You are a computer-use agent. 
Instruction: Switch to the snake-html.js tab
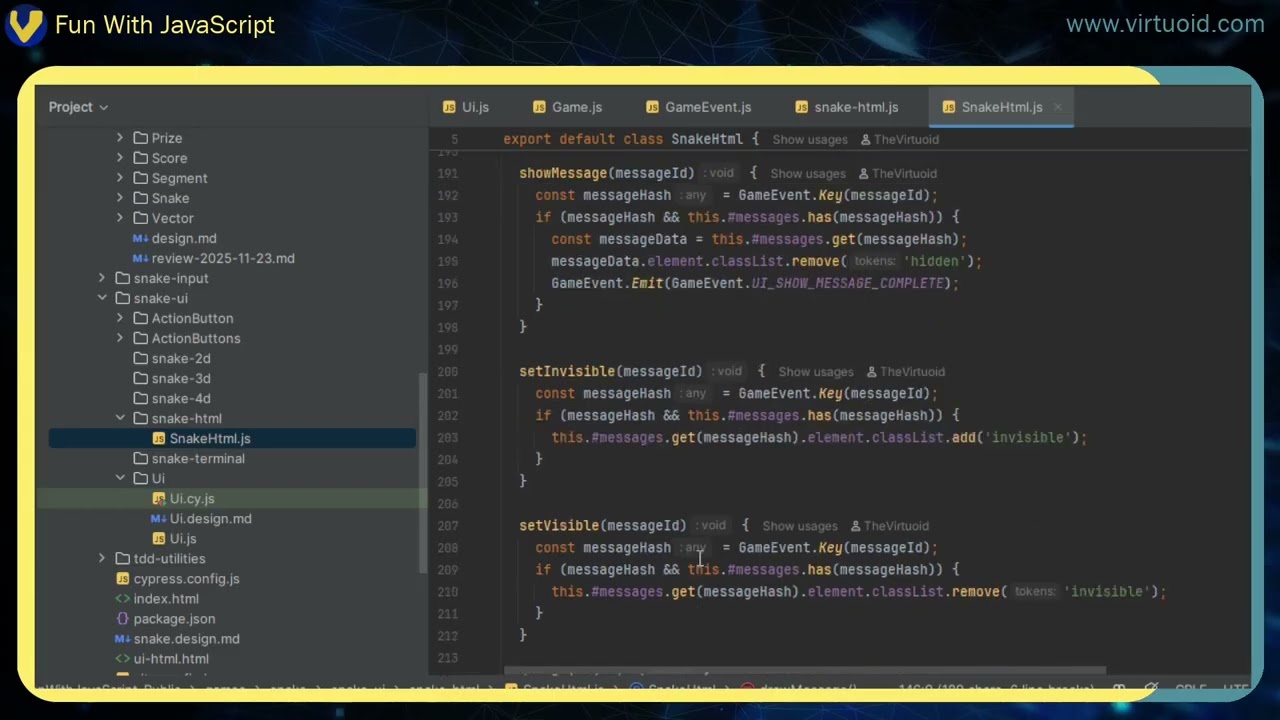point(846,107)
